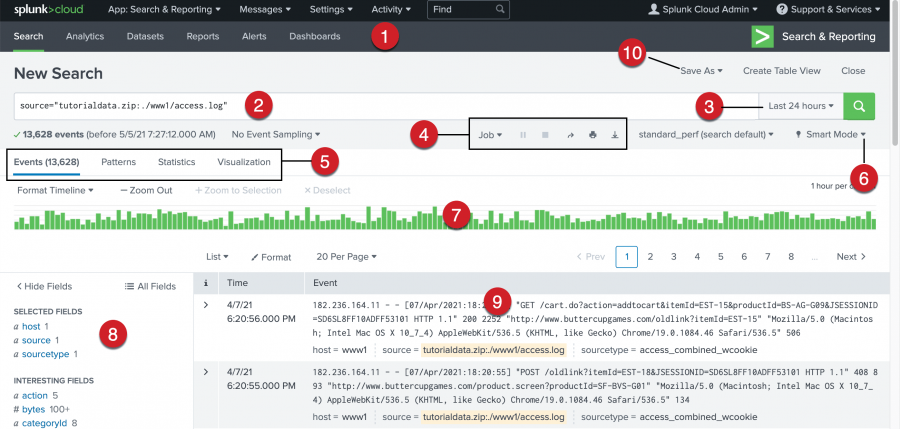
Task: Click the Search & Reporting app icon
Action: [763, 37]
